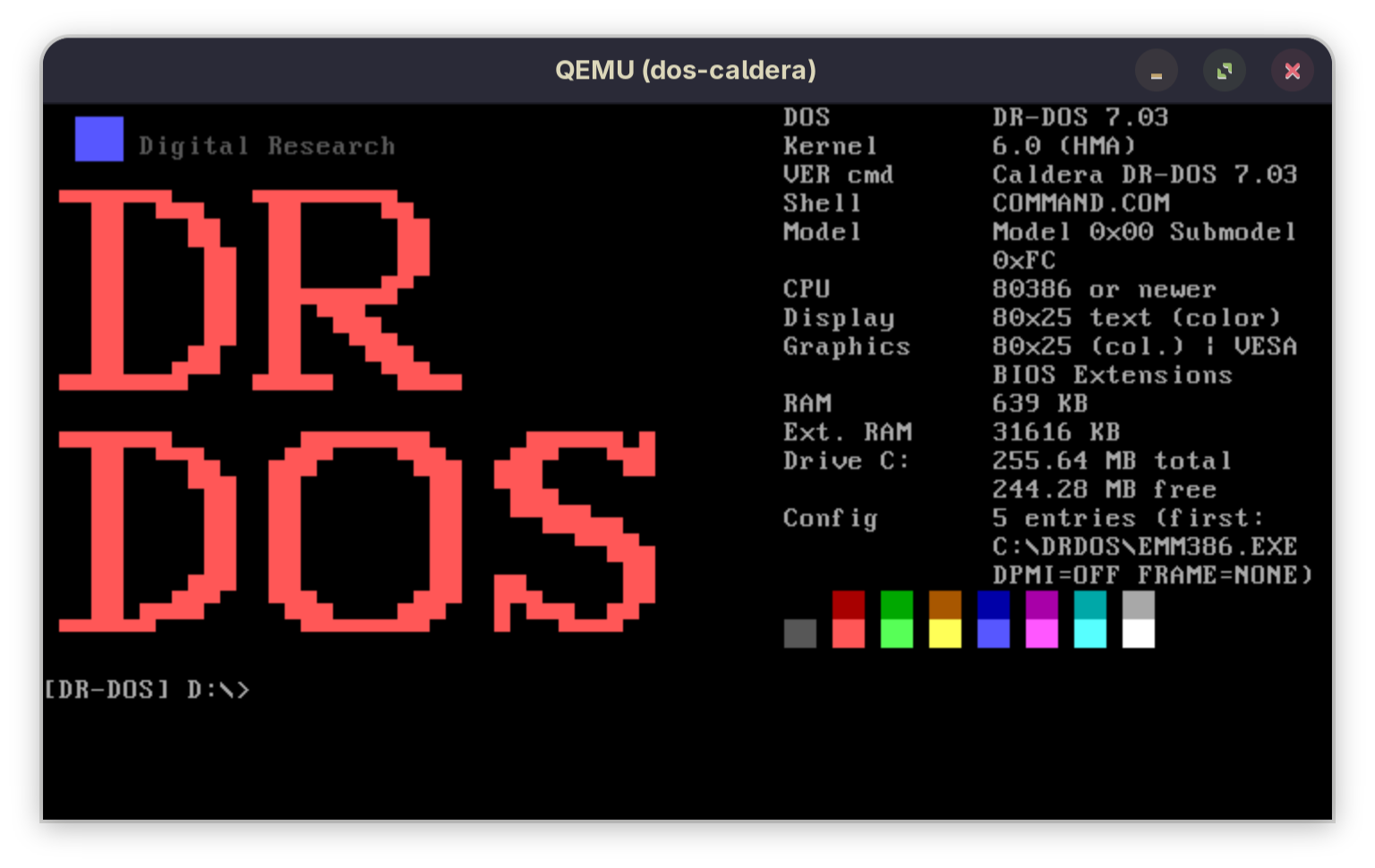Click the Graphics label

(x=847, y=347)
